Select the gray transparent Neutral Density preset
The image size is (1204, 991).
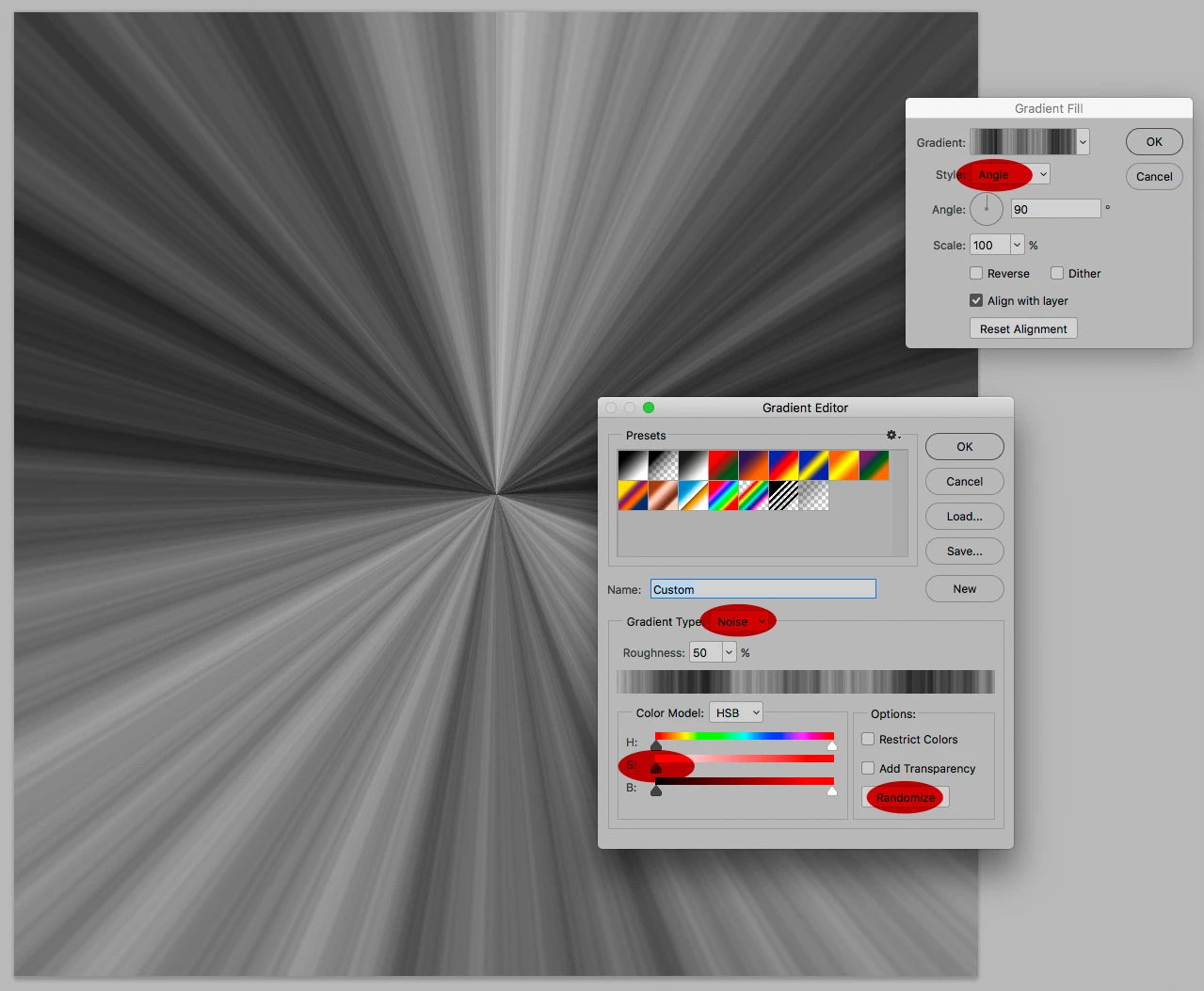[x=813, y=495]
